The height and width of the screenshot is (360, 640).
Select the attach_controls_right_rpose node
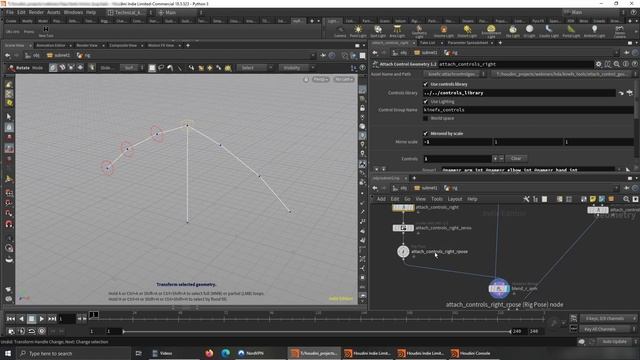[x=403, y=251]
